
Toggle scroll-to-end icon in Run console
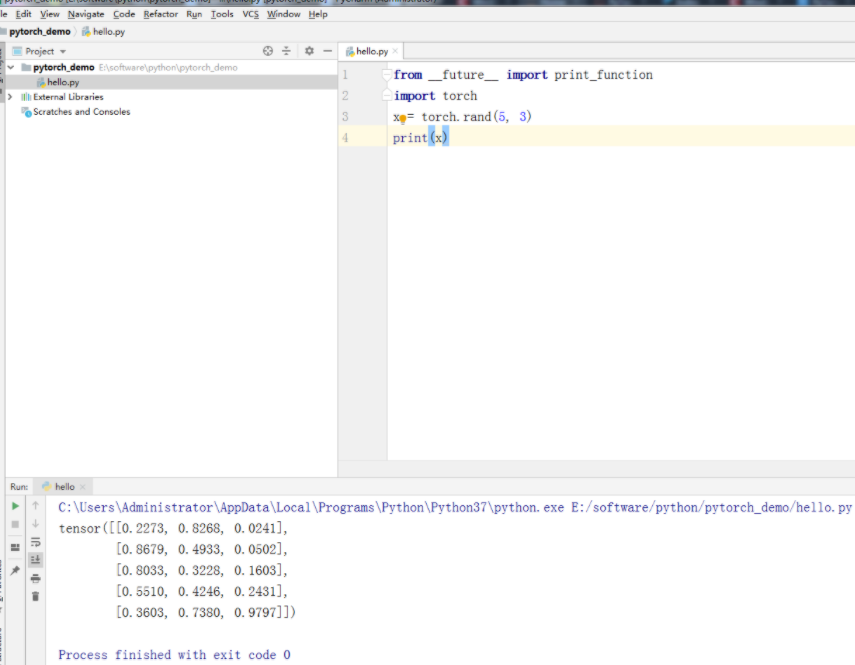click(x=35, y=560)
